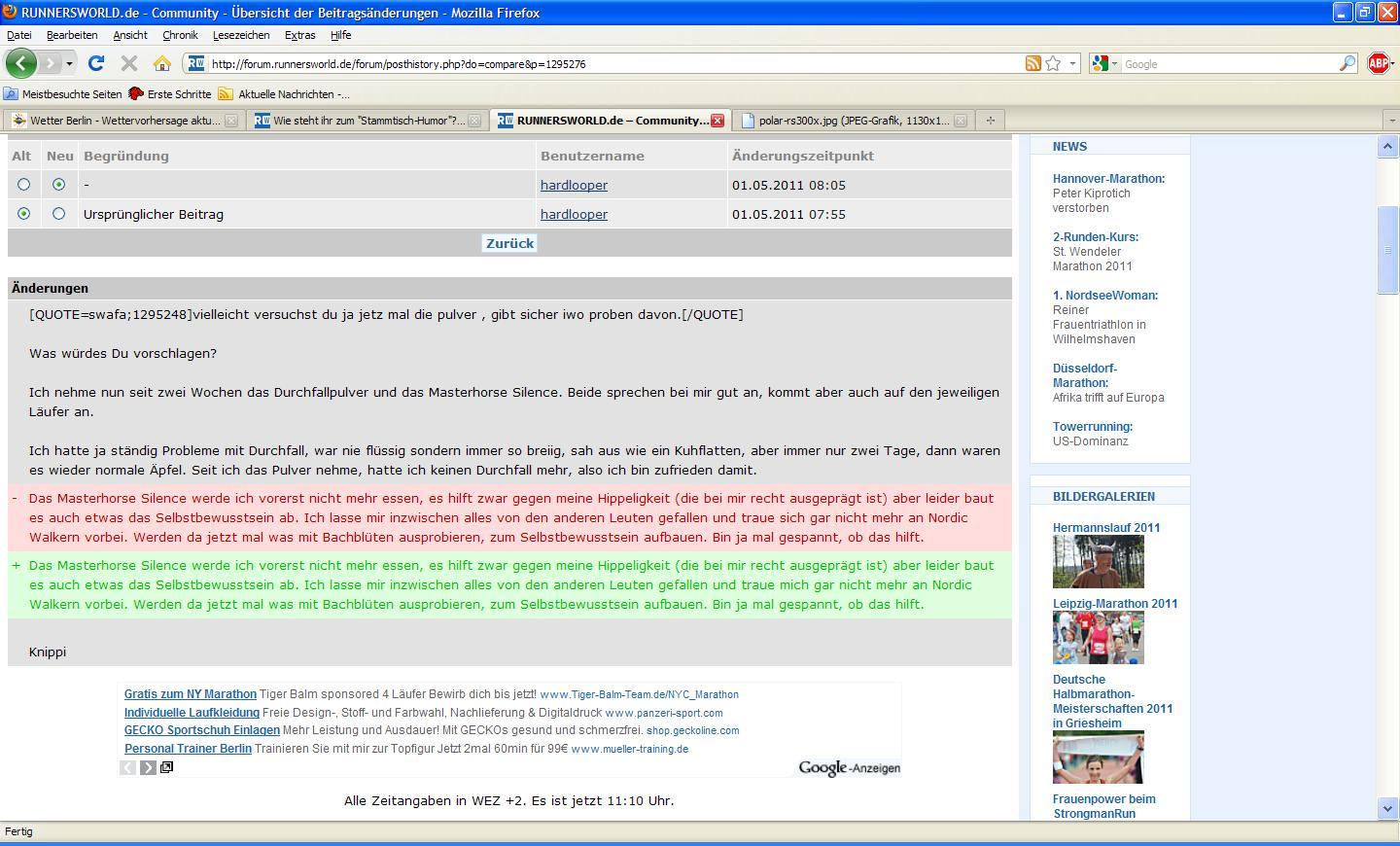This screenshot has width=1400, height=846.
Task: Click the search magnifier icon
Action: pyautogui.click(x=1347, y=63)
